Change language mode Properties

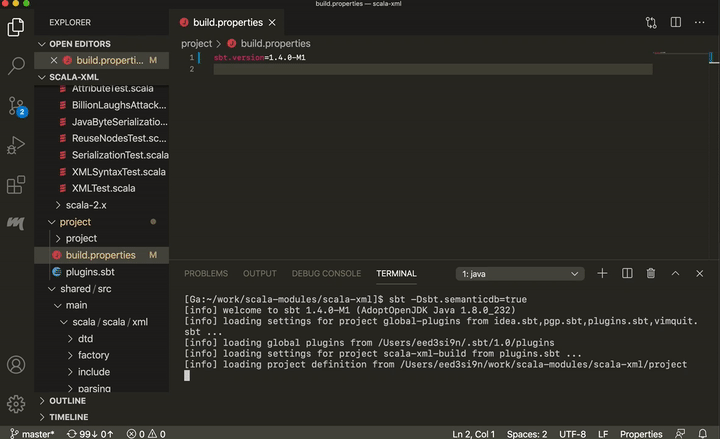coord(641,434)
